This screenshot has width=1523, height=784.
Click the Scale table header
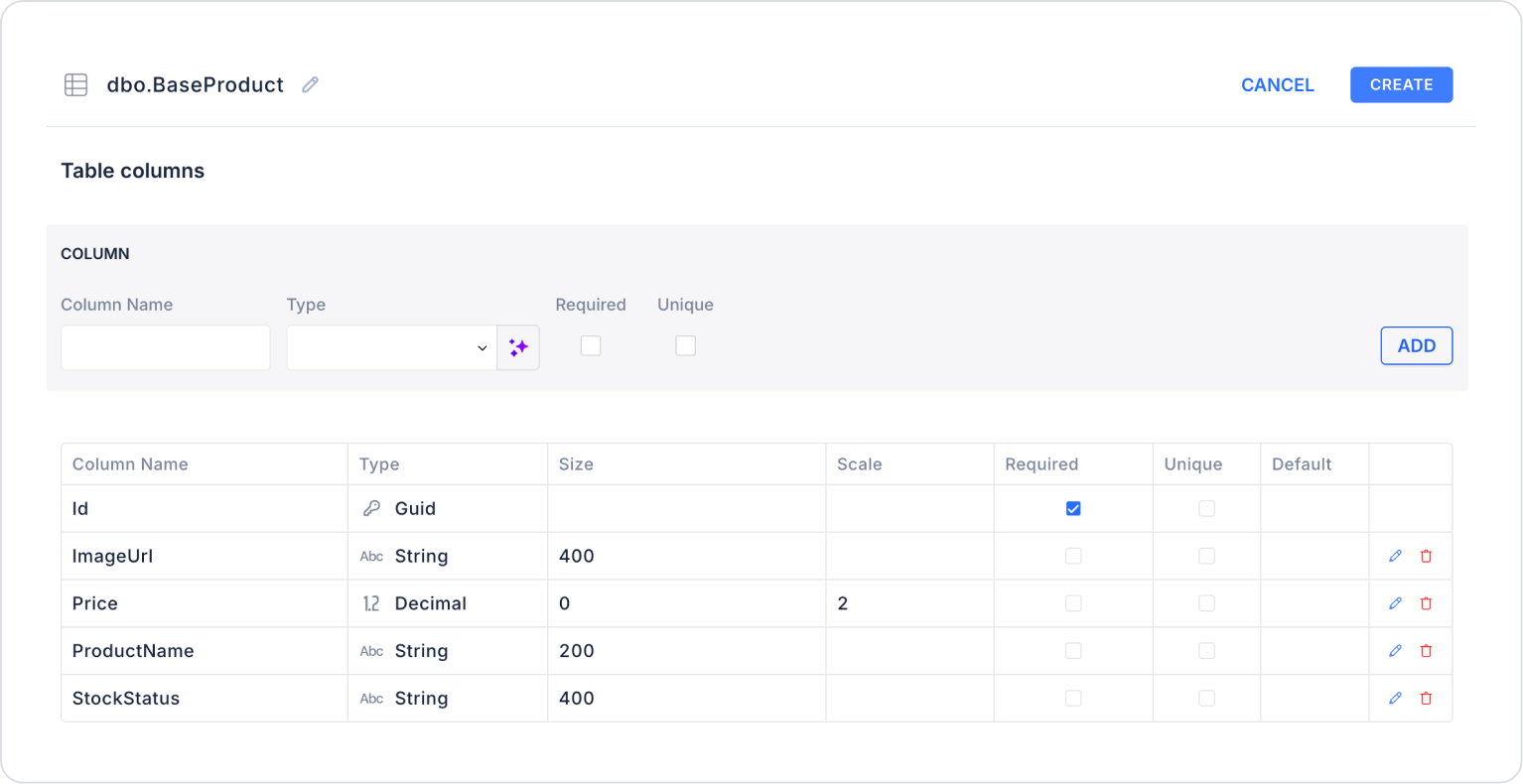click(860, 464)
